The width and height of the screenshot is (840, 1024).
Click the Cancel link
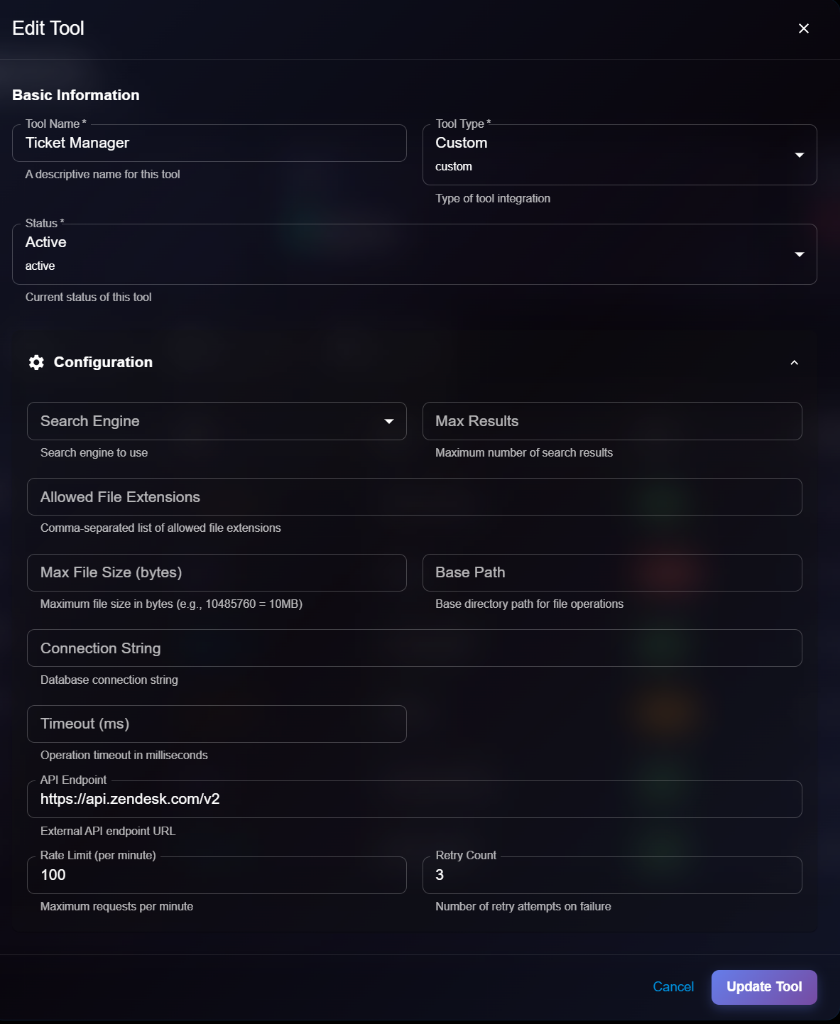click(673, 987)
